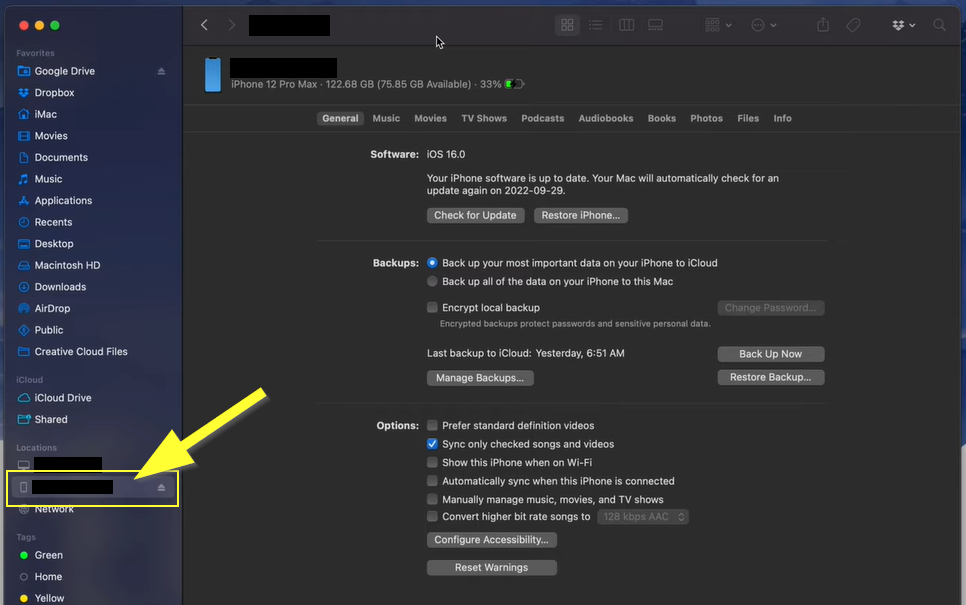Switch to list view

pyautogui.click(x=596, y=25)
